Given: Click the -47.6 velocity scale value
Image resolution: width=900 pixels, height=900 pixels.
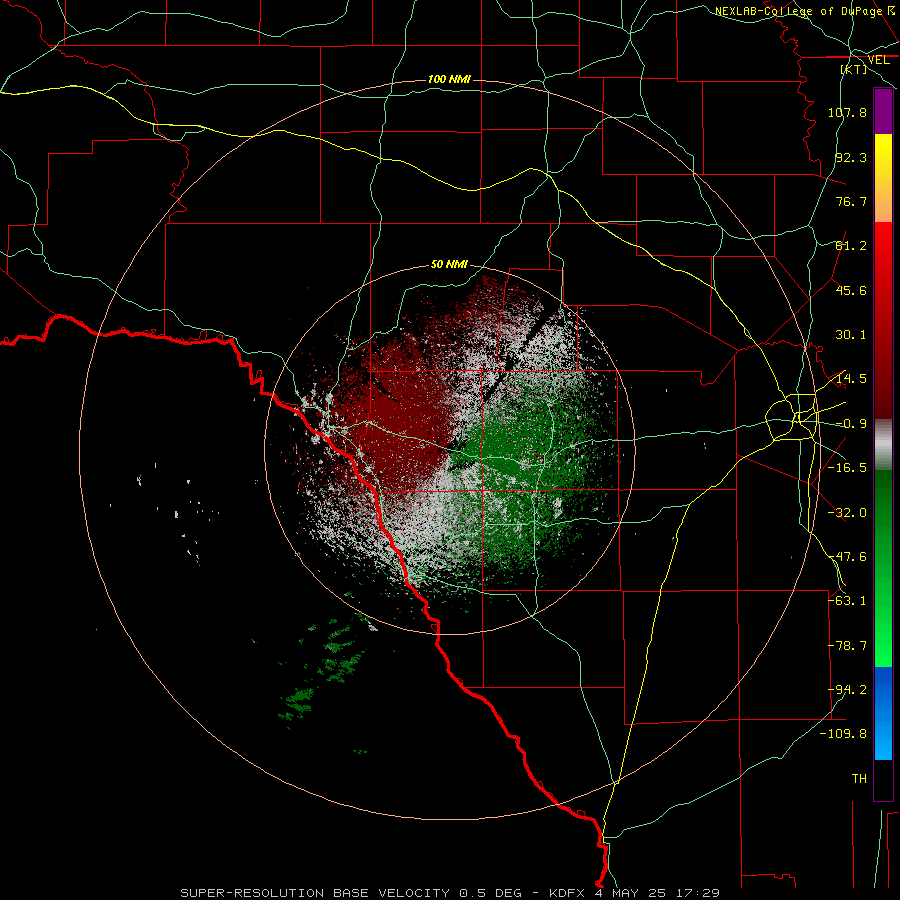Looking at the screenshot, I should [847, 557].
